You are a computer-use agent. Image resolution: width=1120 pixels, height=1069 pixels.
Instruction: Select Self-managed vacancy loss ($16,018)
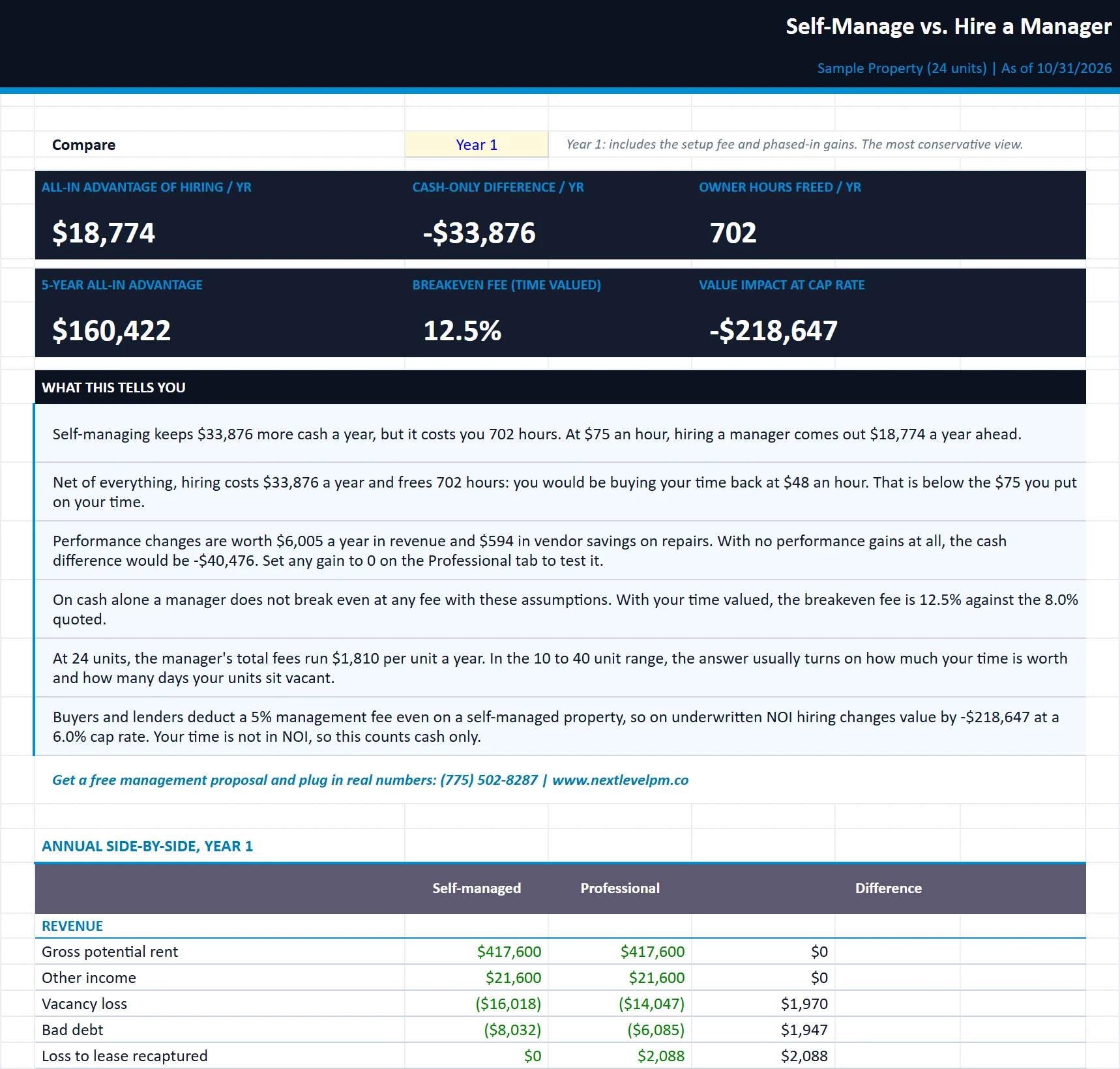tap(508, 1004)
